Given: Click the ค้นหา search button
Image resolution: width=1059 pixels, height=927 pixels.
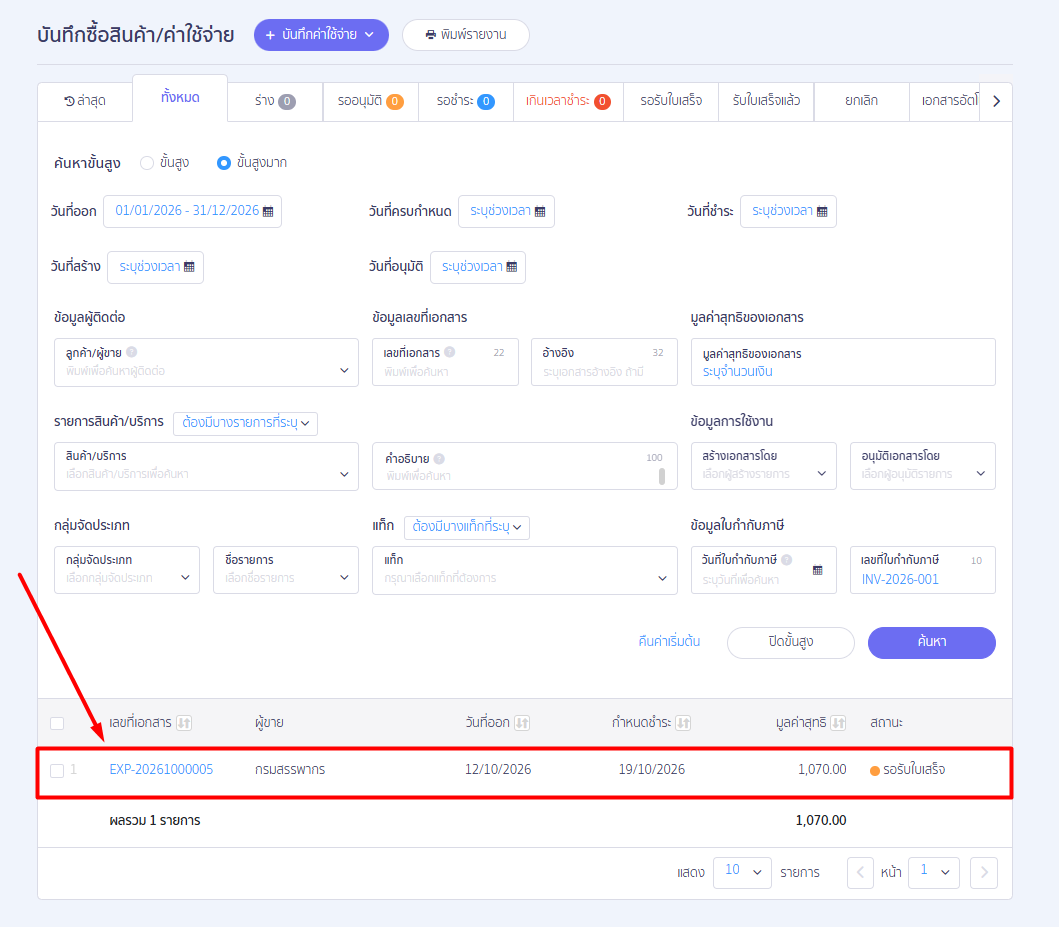Looking at the screenshot, I should 932,643.
